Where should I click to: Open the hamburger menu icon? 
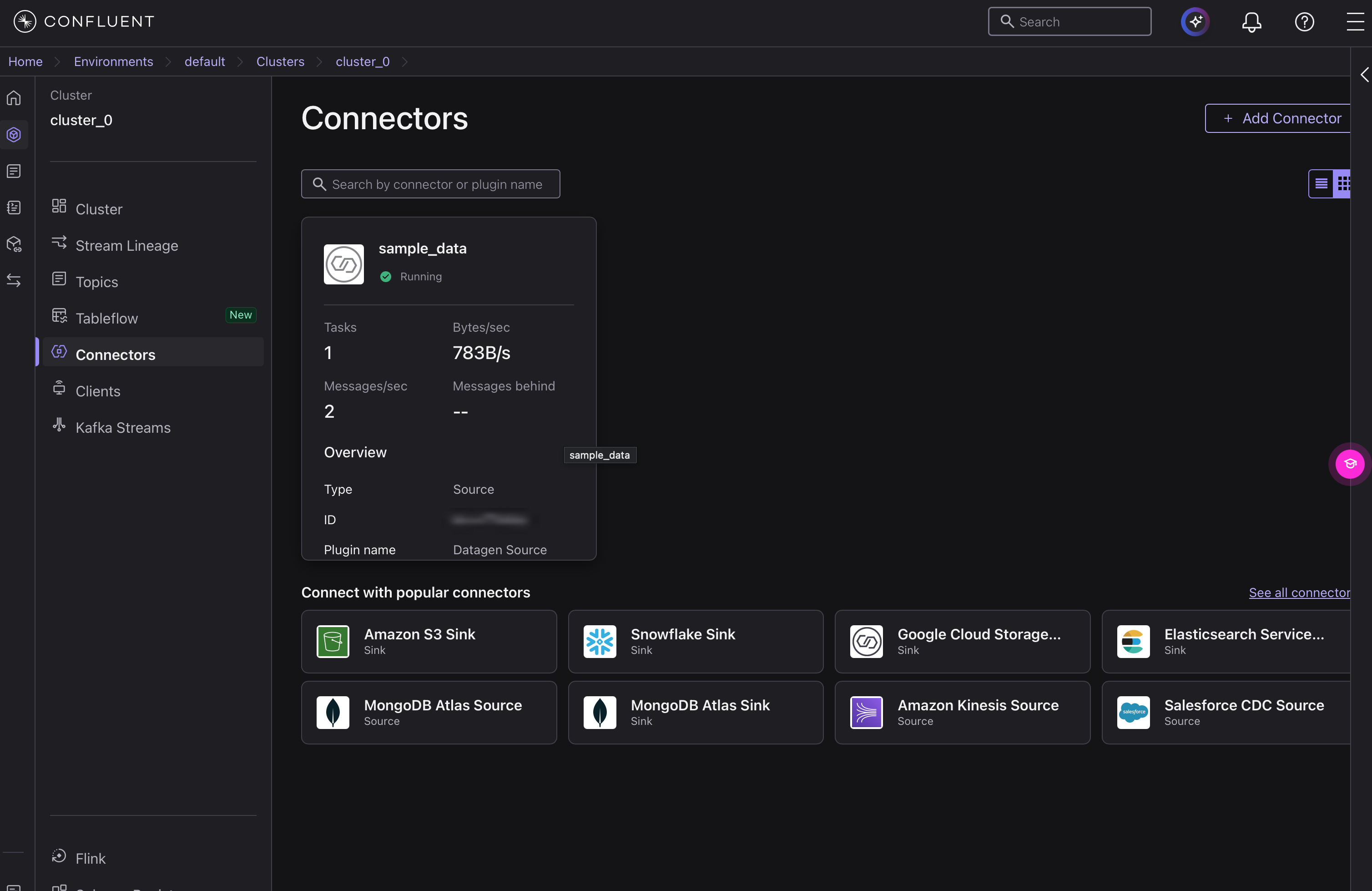pyautogui.click(x=1355, y=22)
